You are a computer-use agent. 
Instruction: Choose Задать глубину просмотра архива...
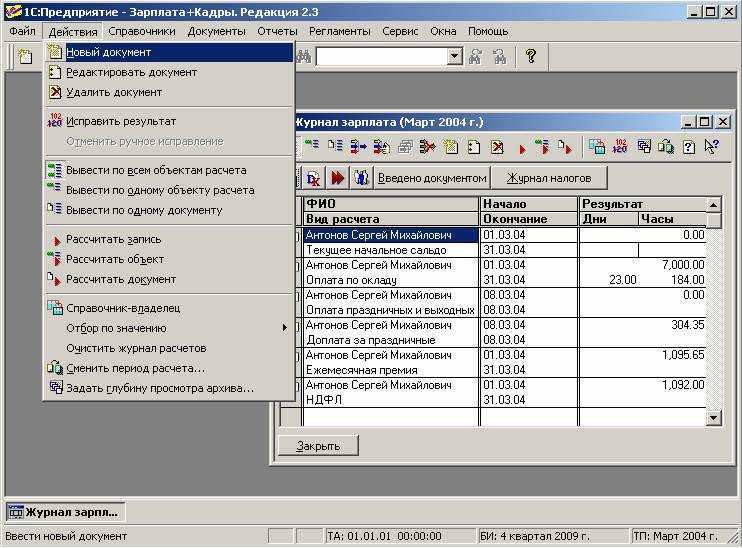(169, 388)
